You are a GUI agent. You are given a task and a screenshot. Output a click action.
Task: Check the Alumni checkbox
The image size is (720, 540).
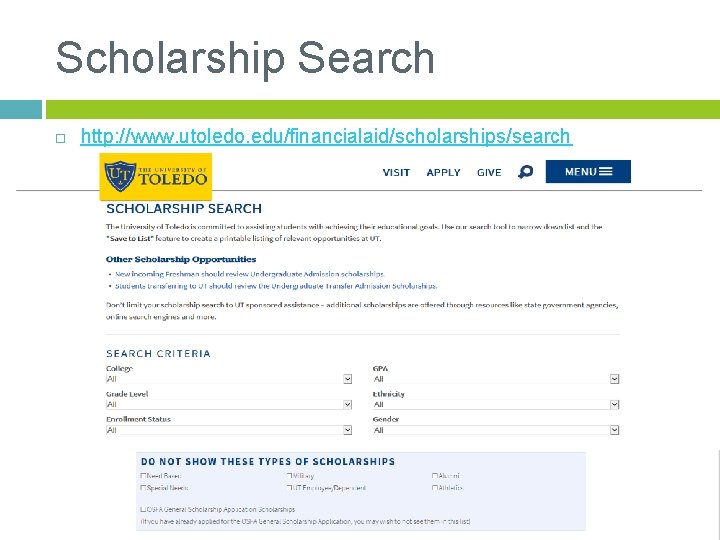pos(436,476)
